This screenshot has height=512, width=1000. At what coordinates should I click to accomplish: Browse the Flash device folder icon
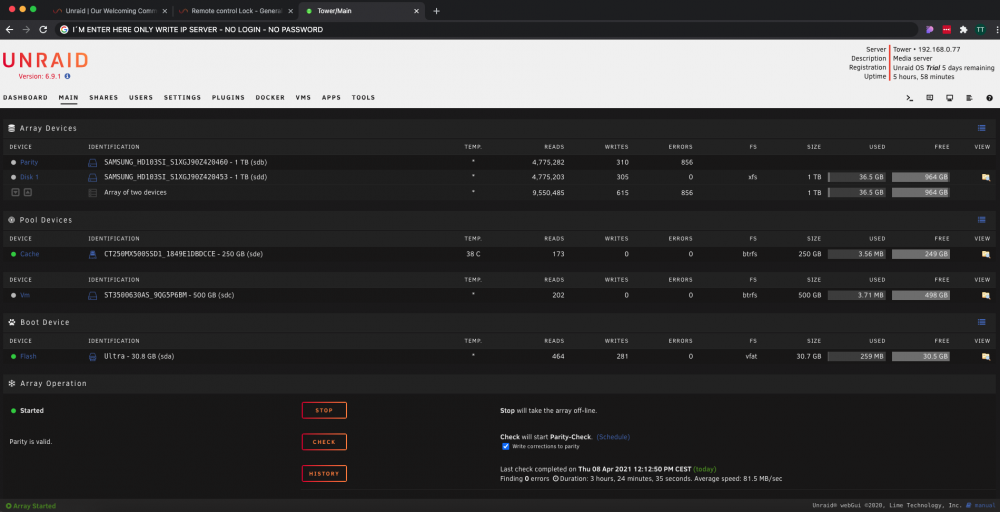point(985,356)
